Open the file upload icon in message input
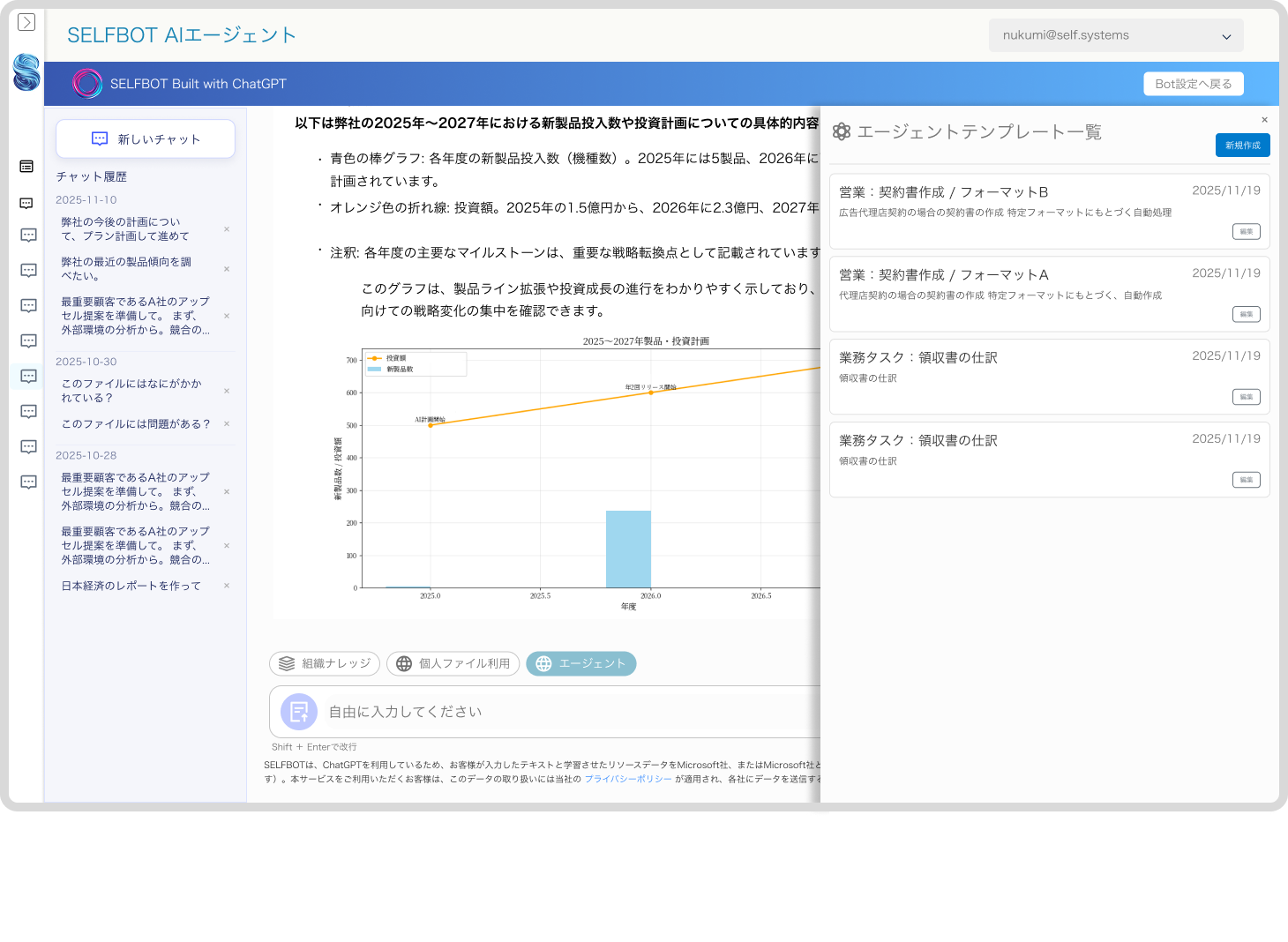The height and width of the screenshot is (942, 1288). click(298, 711)
